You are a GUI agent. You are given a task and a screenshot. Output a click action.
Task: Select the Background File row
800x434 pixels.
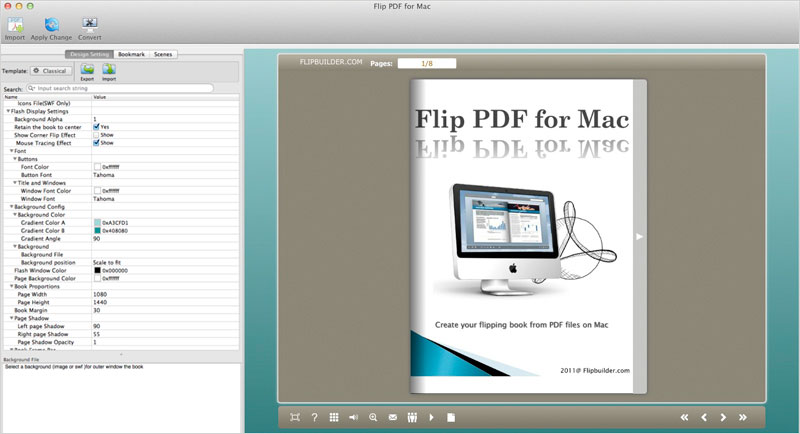(121, 254)
